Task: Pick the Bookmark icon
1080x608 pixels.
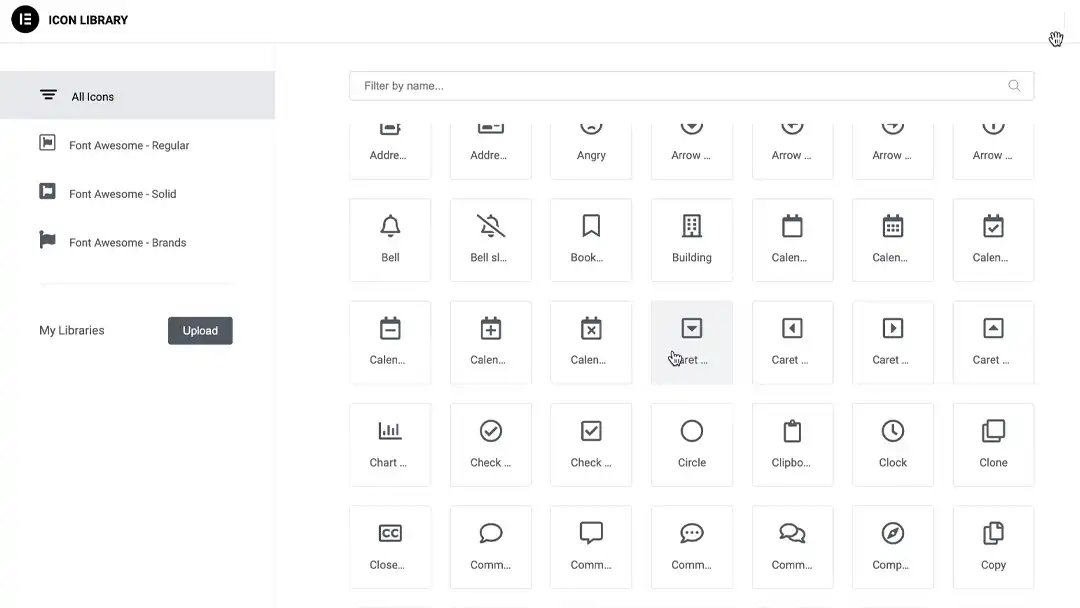Action: 591,239
